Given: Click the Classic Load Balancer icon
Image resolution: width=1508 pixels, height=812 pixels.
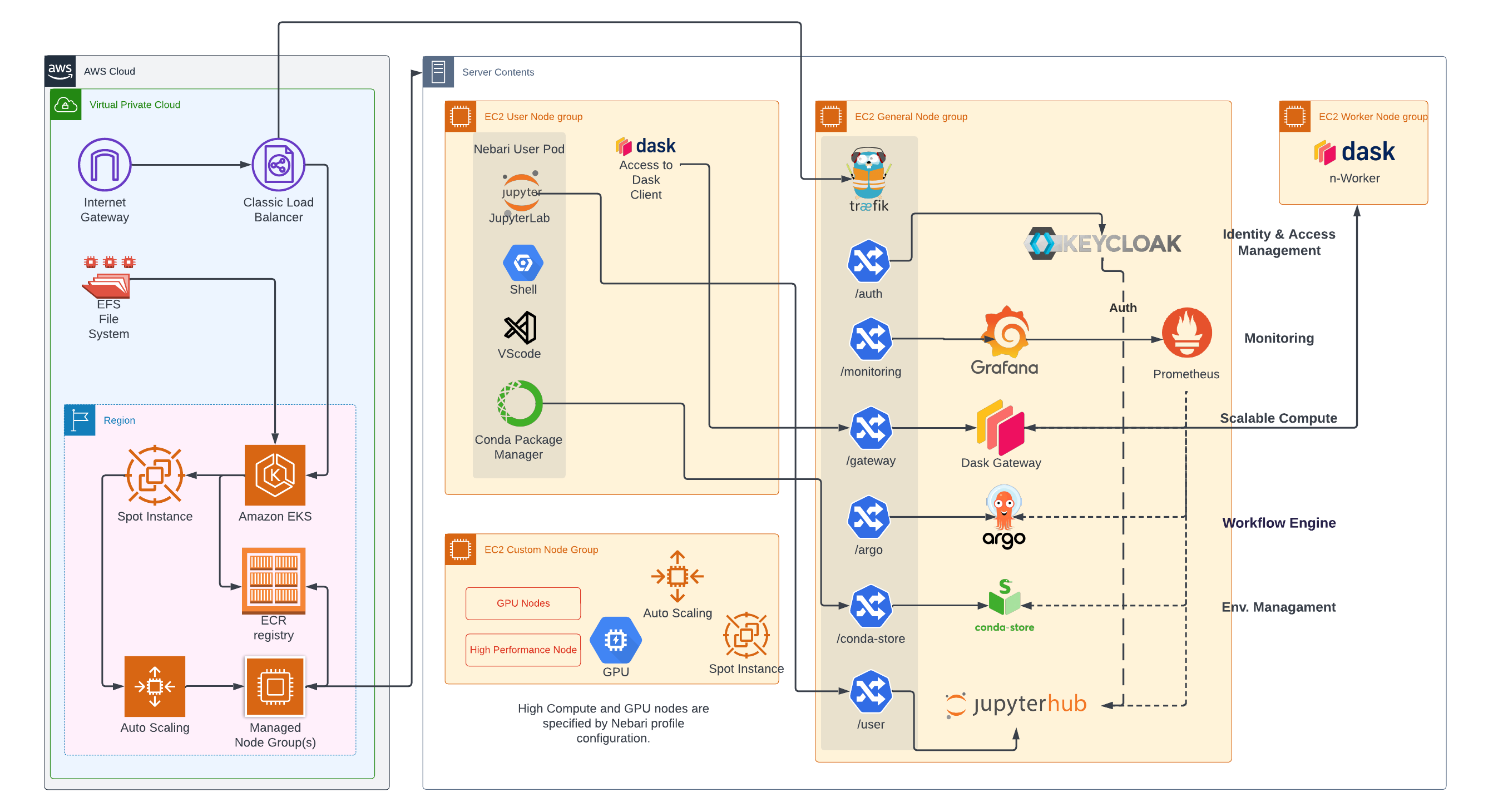Looking at the screenshot, I should coord(279,165).
